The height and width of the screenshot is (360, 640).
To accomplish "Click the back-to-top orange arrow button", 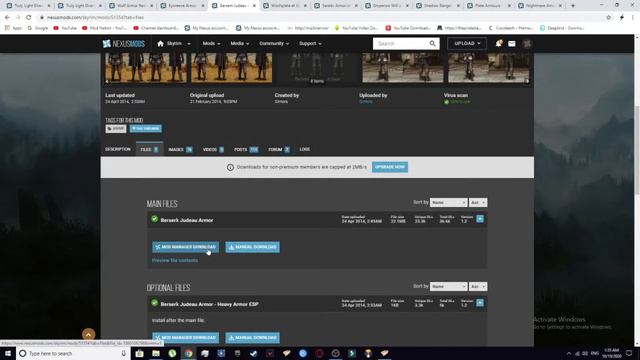I will click(89, 334).
